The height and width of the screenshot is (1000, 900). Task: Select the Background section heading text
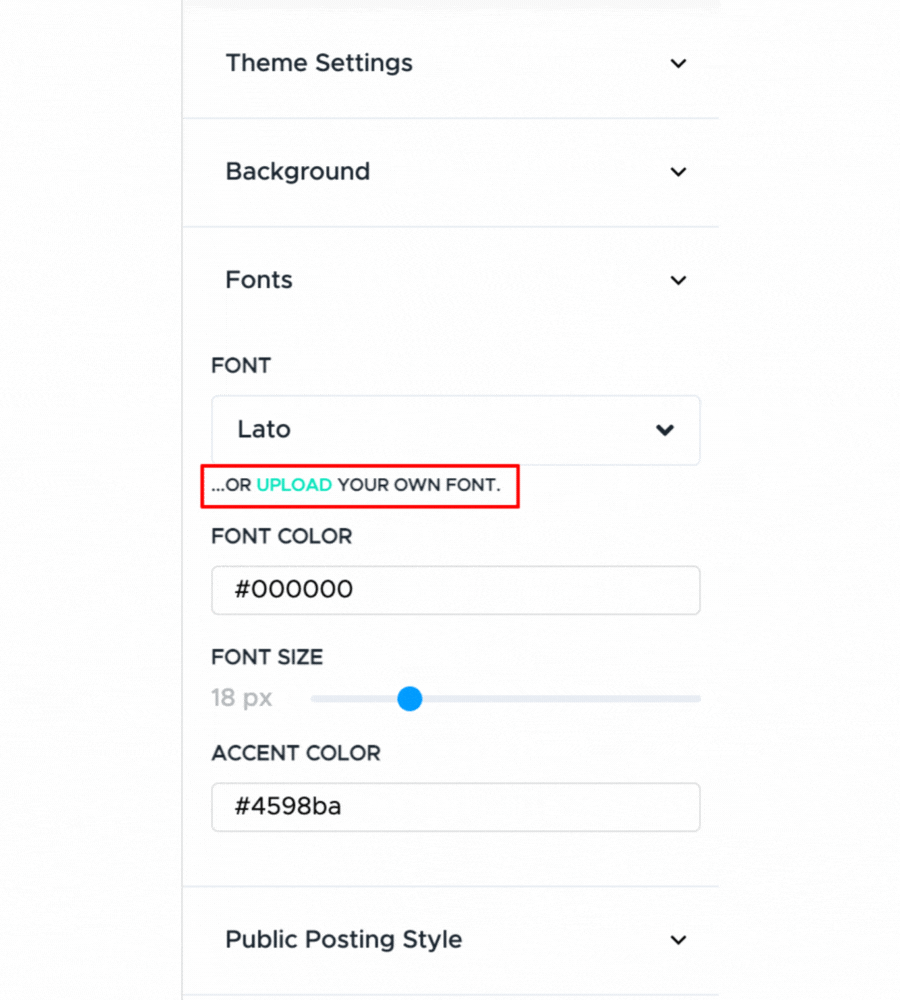[x=297, y=172]
